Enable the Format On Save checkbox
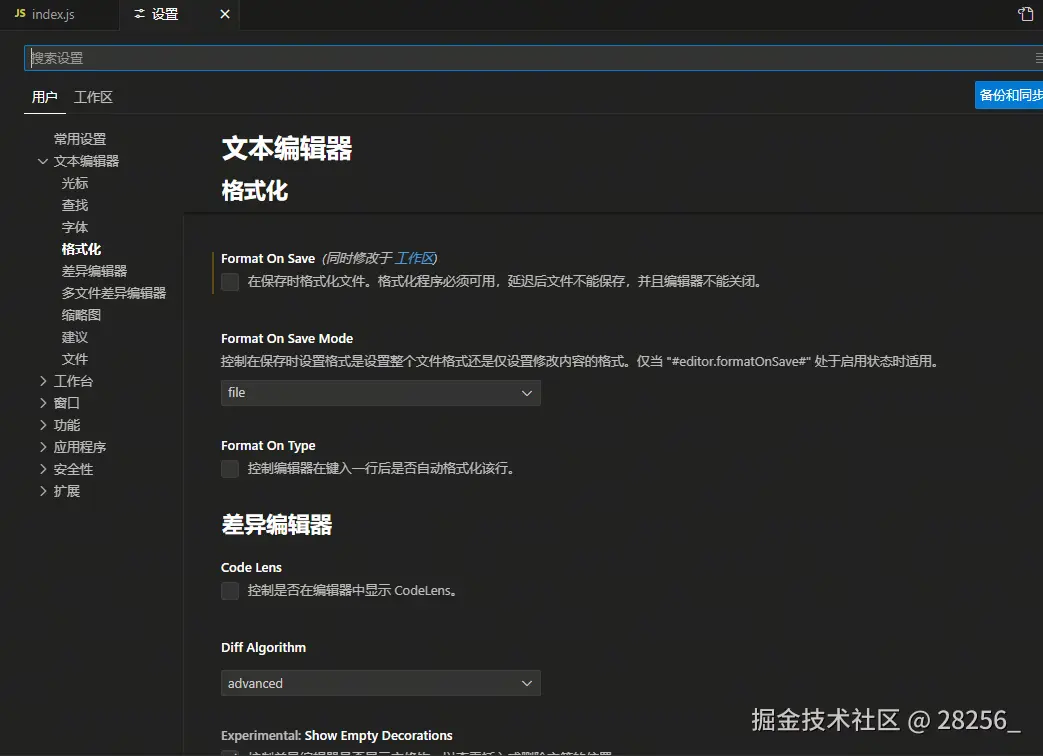Image resolution: width=1043 pixels, height=756 pixels. (230, 282)
